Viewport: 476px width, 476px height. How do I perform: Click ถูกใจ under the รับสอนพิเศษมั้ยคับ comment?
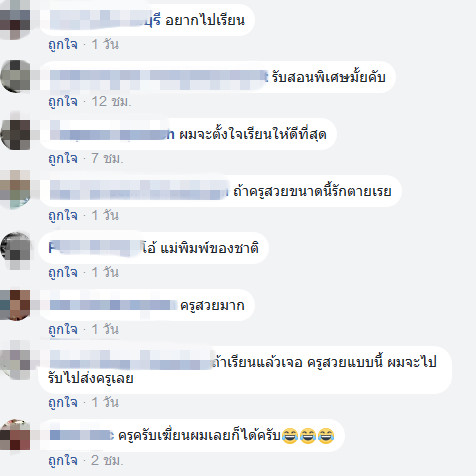click(63, 101)
